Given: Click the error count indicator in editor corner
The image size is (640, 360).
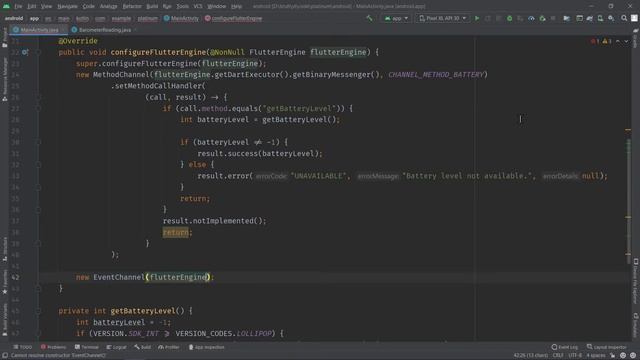Looking at the screenshot, I should coord(595,41).
